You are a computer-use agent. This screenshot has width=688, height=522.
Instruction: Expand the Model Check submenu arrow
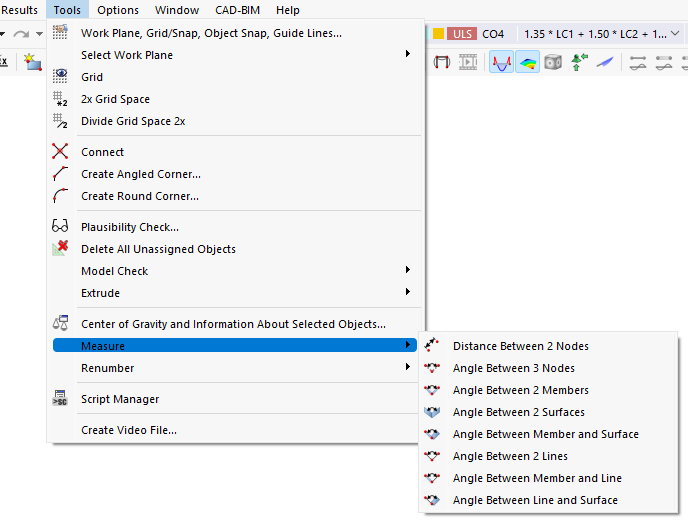coord(408,270)
